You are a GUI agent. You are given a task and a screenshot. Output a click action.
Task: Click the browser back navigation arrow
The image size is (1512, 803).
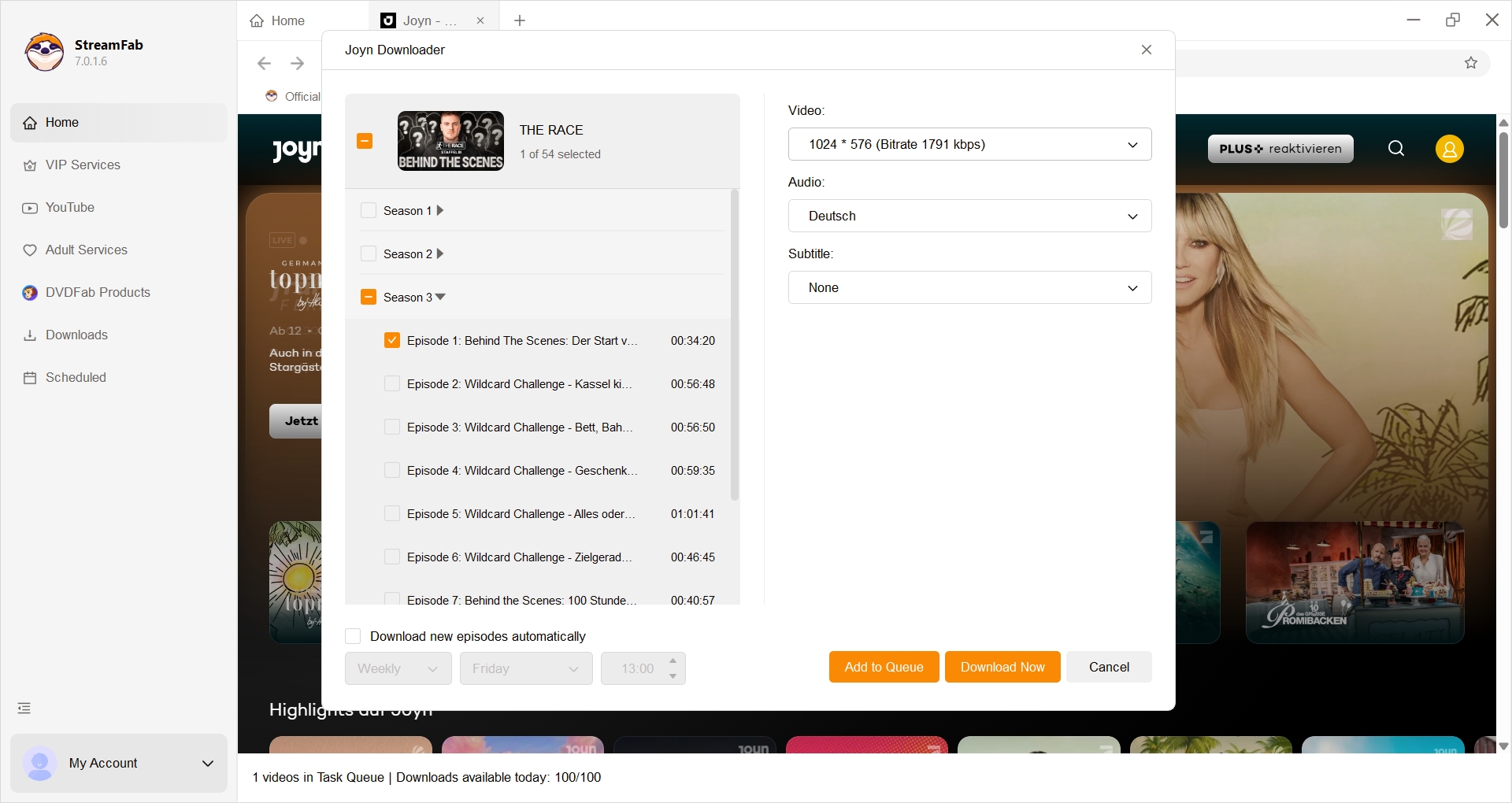[263, 63]
